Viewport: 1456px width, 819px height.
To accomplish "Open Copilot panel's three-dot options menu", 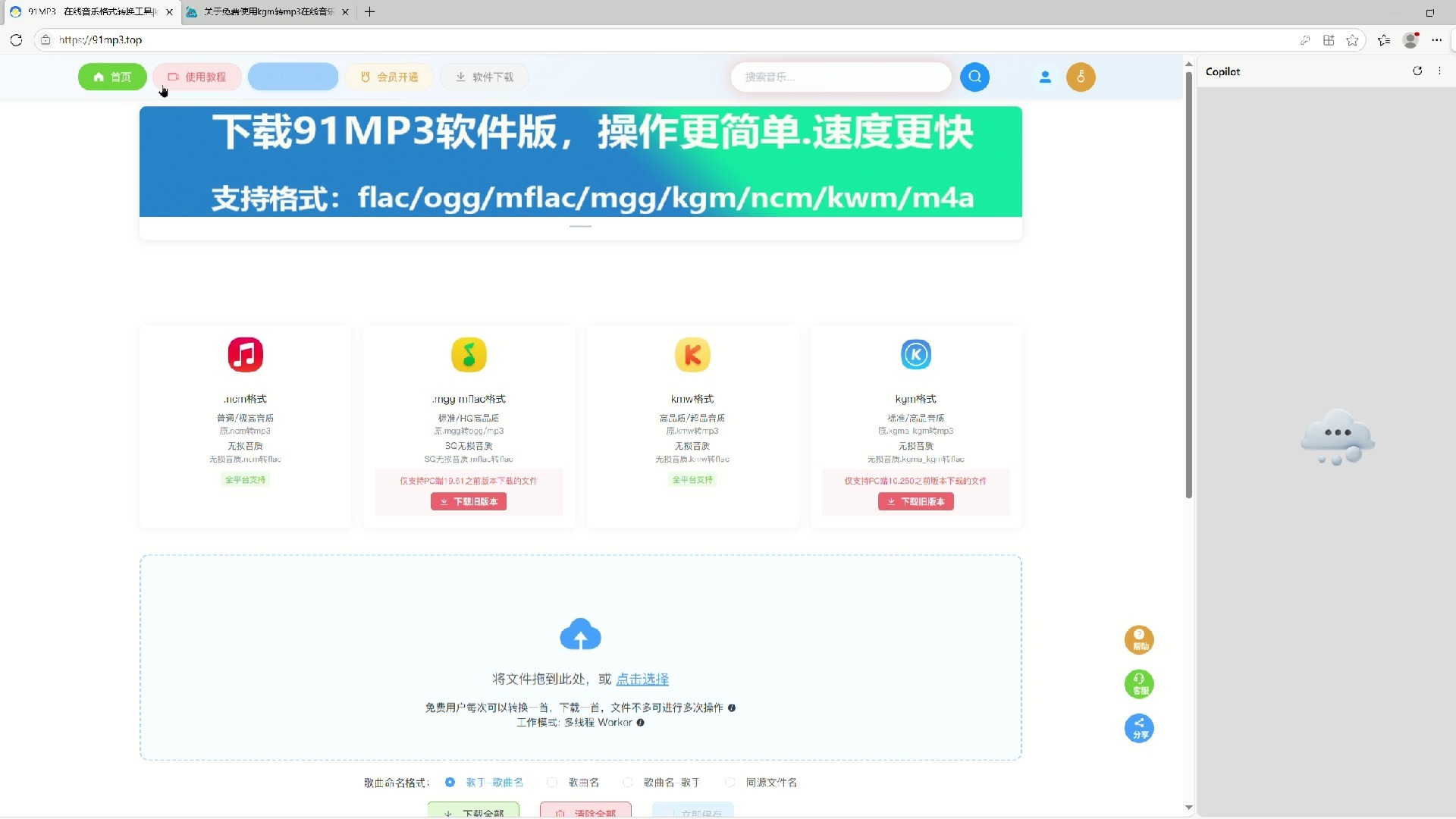I will (x=1439, y=71).
